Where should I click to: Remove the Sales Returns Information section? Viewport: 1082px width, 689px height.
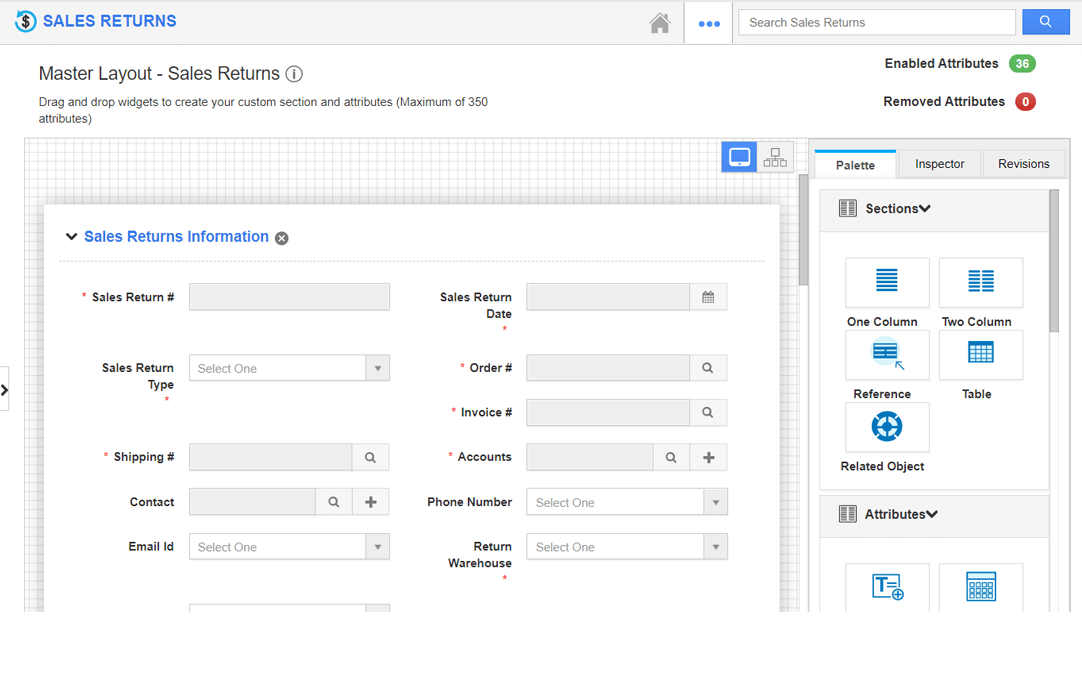coord(282,238)
